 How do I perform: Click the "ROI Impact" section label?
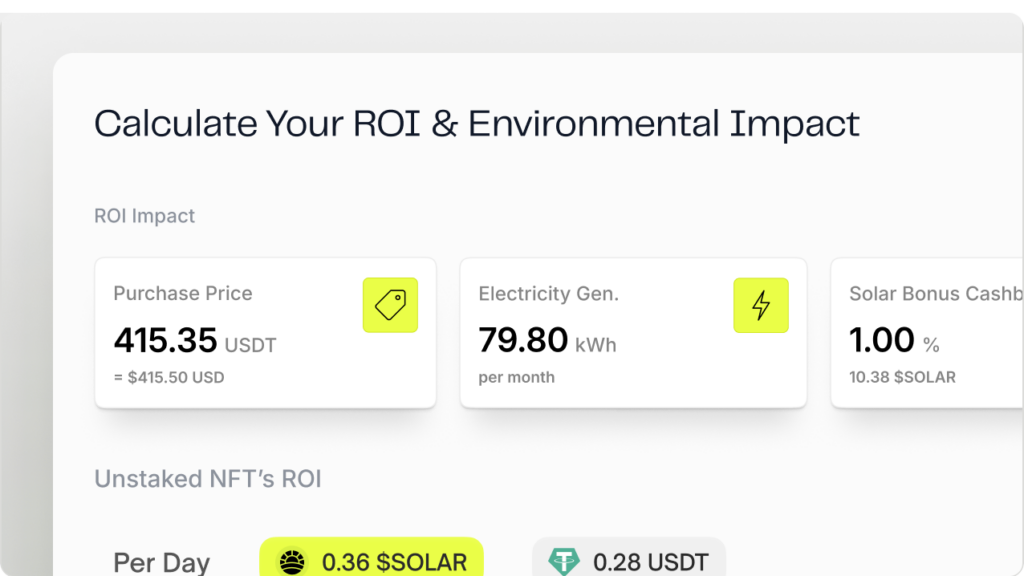tap(144, 216)
